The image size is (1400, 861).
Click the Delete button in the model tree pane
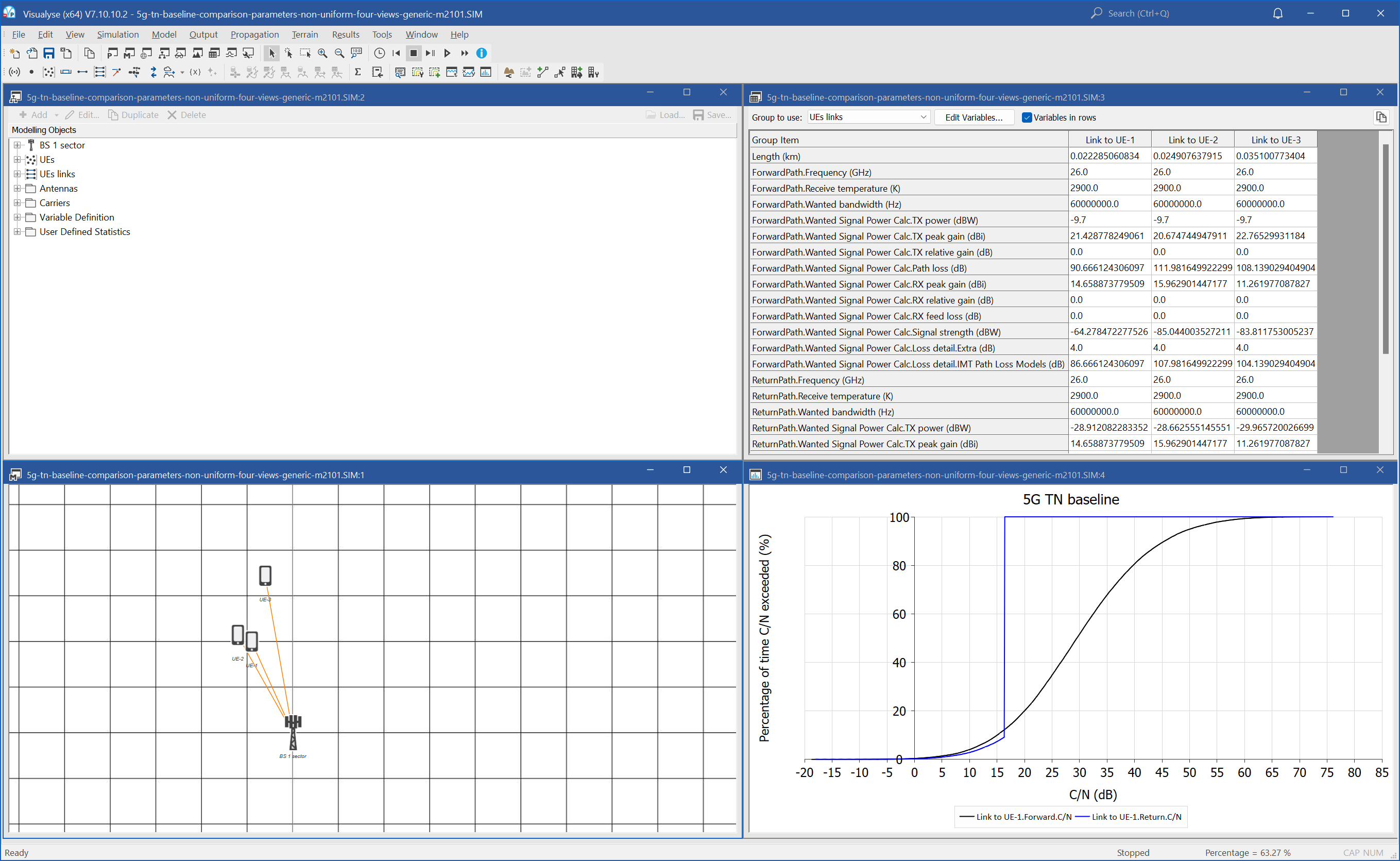point(186,115)
